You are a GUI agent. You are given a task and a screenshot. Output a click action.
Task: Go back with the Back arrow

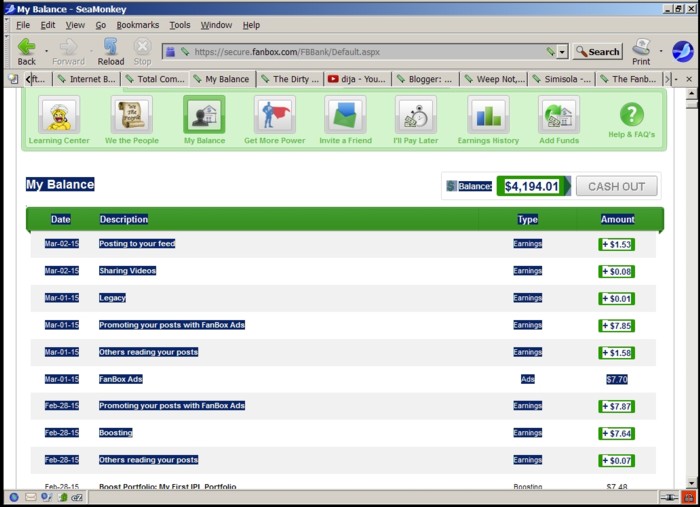click(x=26, y=52)
